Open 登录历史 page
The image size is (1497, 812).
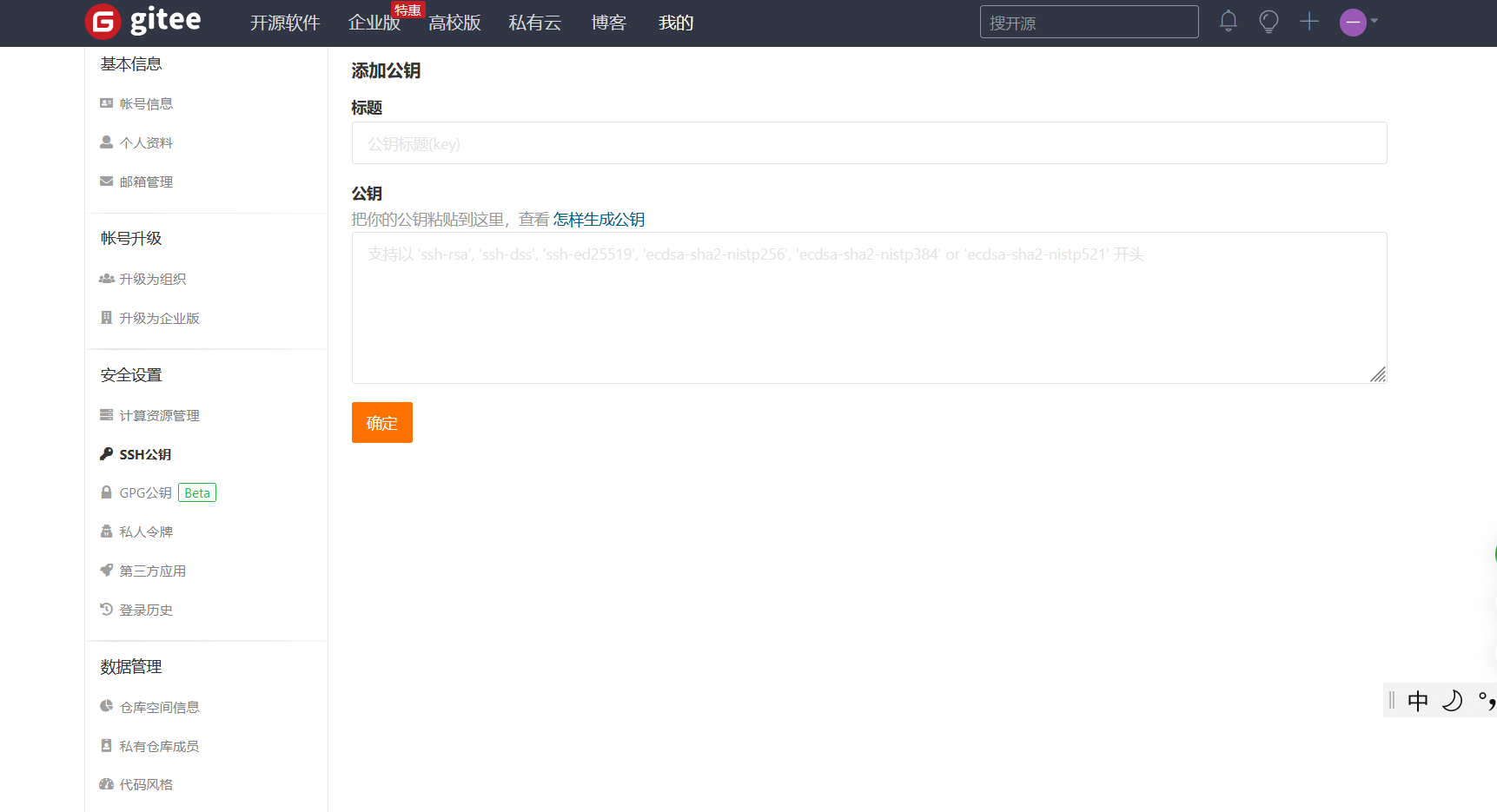click(x=146, y=610)
